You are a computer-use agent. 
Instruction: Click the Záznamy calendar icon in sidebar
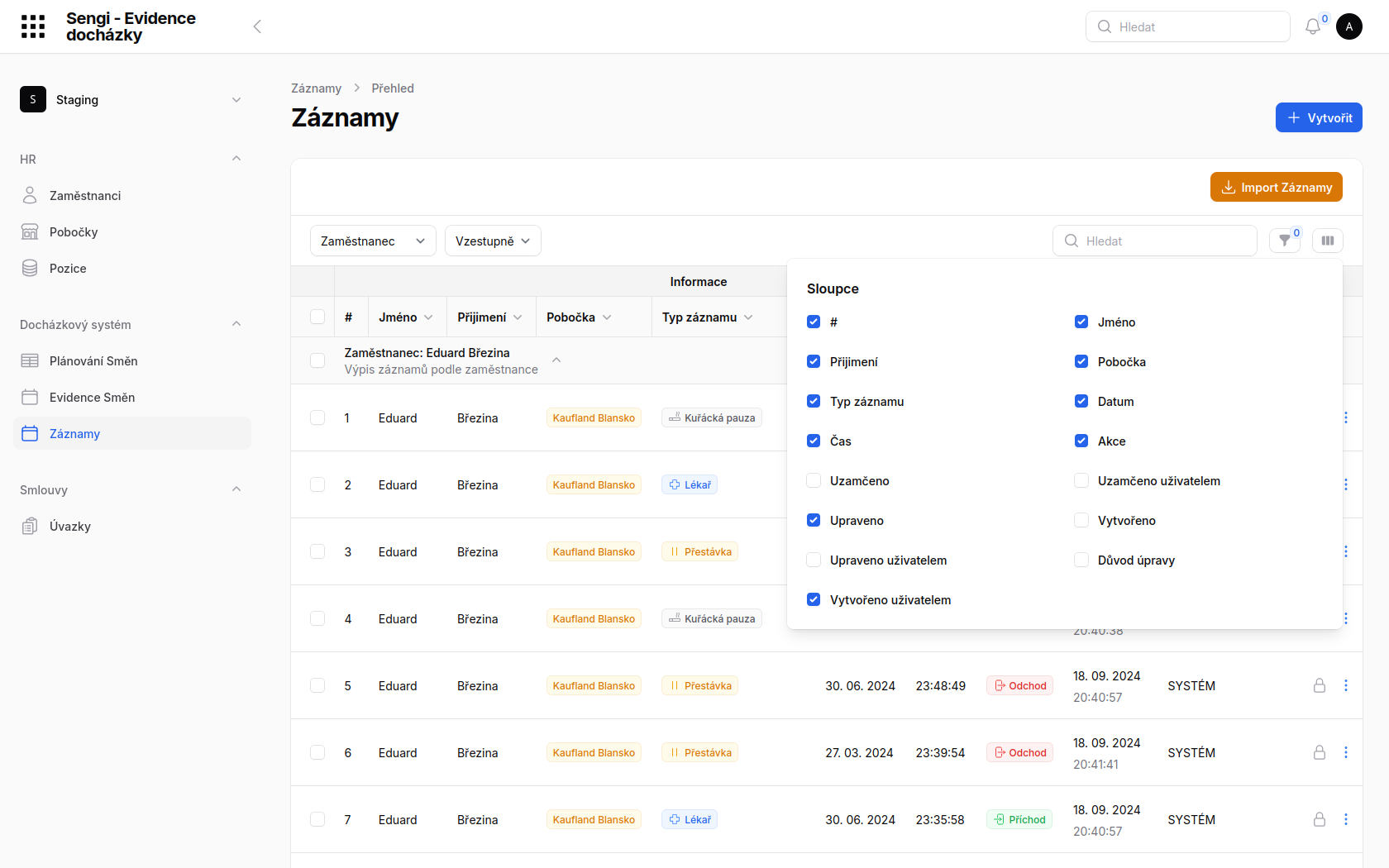pos(30,433)
